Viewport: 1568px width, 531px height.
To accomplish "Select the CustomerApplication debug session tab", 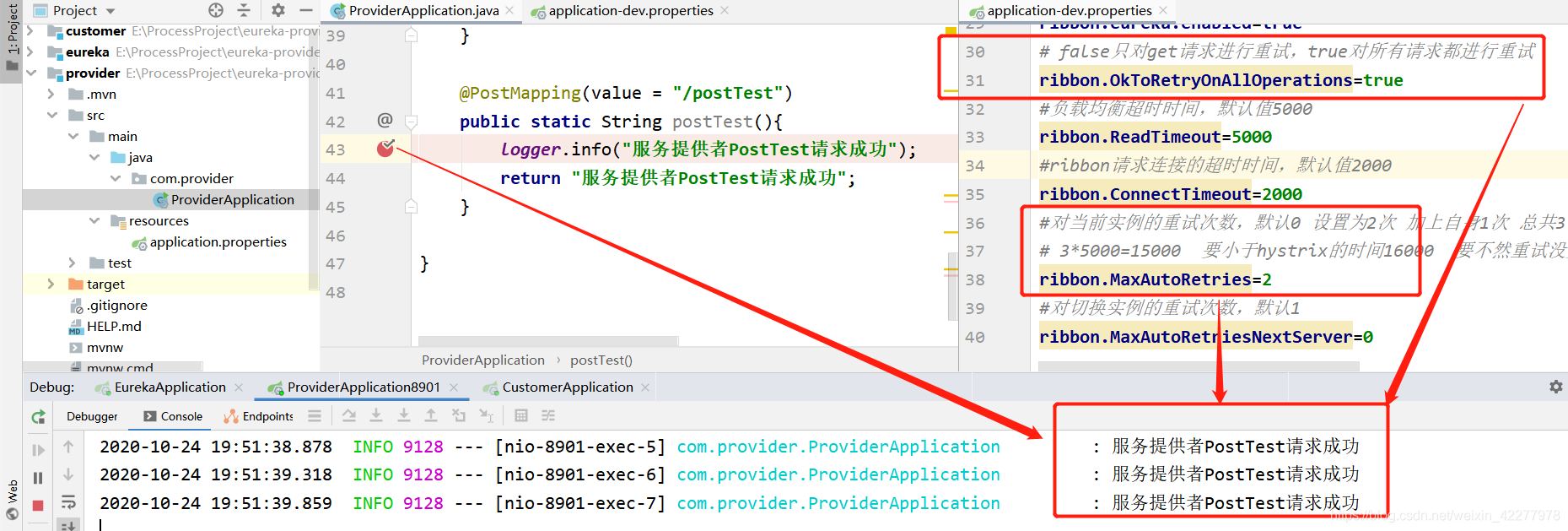I will pos(566,387).
